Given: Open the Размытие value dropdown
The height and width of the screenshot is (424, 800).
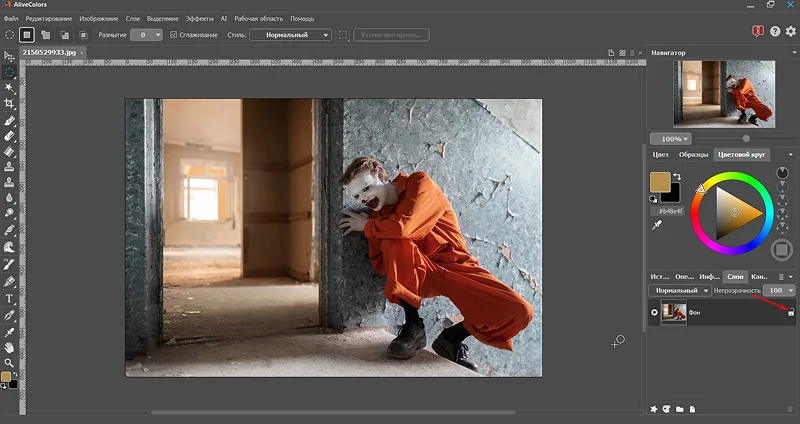Looking at the screenshot, I should coord(158,35).
